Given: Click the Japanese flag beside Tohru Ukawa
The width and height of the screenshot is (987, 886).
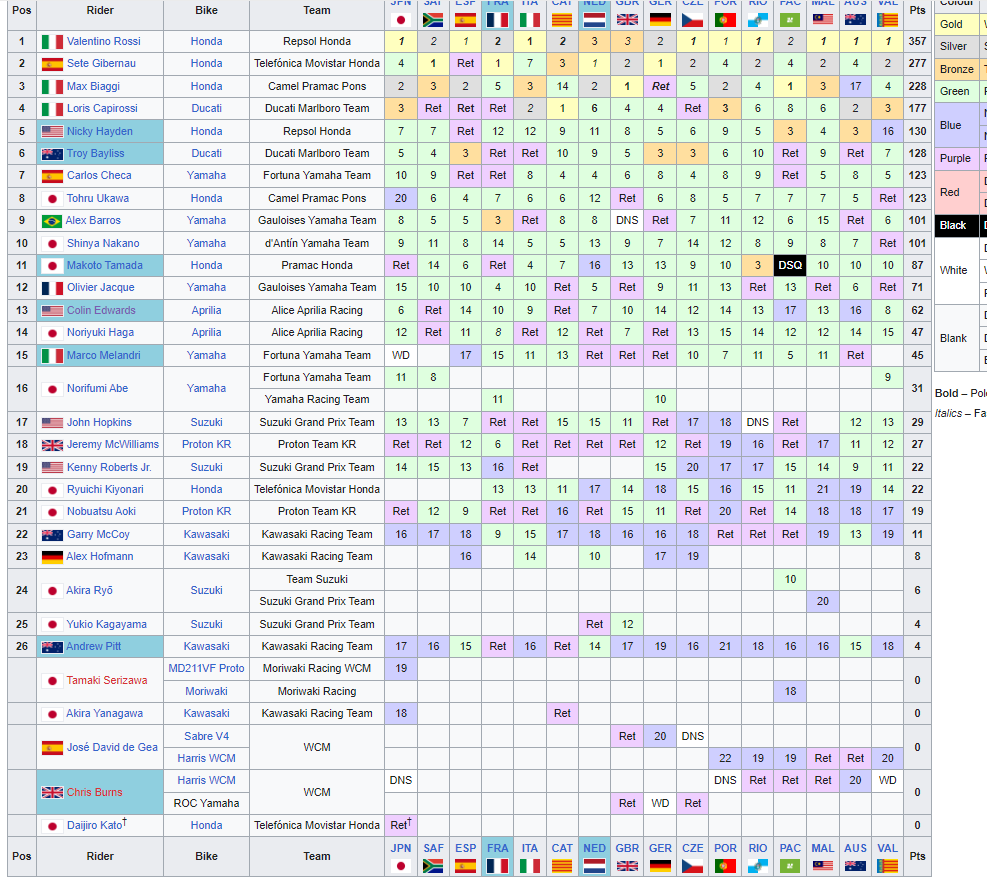Looking at the screenshot, I should pyautogui.click(x=52, y=199).
